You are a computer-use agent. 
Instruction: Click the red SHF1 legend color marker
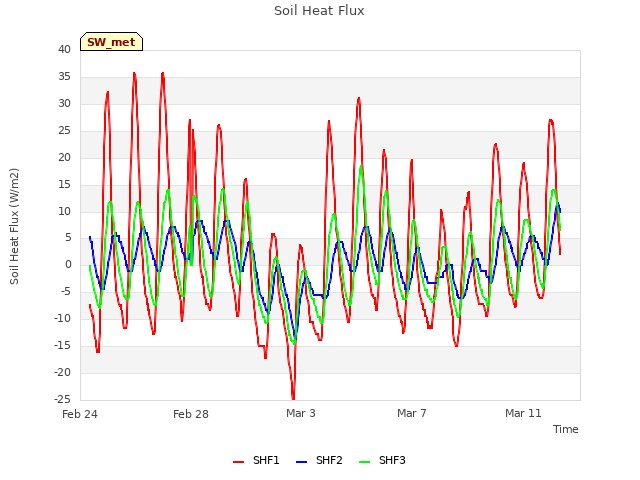238,462
